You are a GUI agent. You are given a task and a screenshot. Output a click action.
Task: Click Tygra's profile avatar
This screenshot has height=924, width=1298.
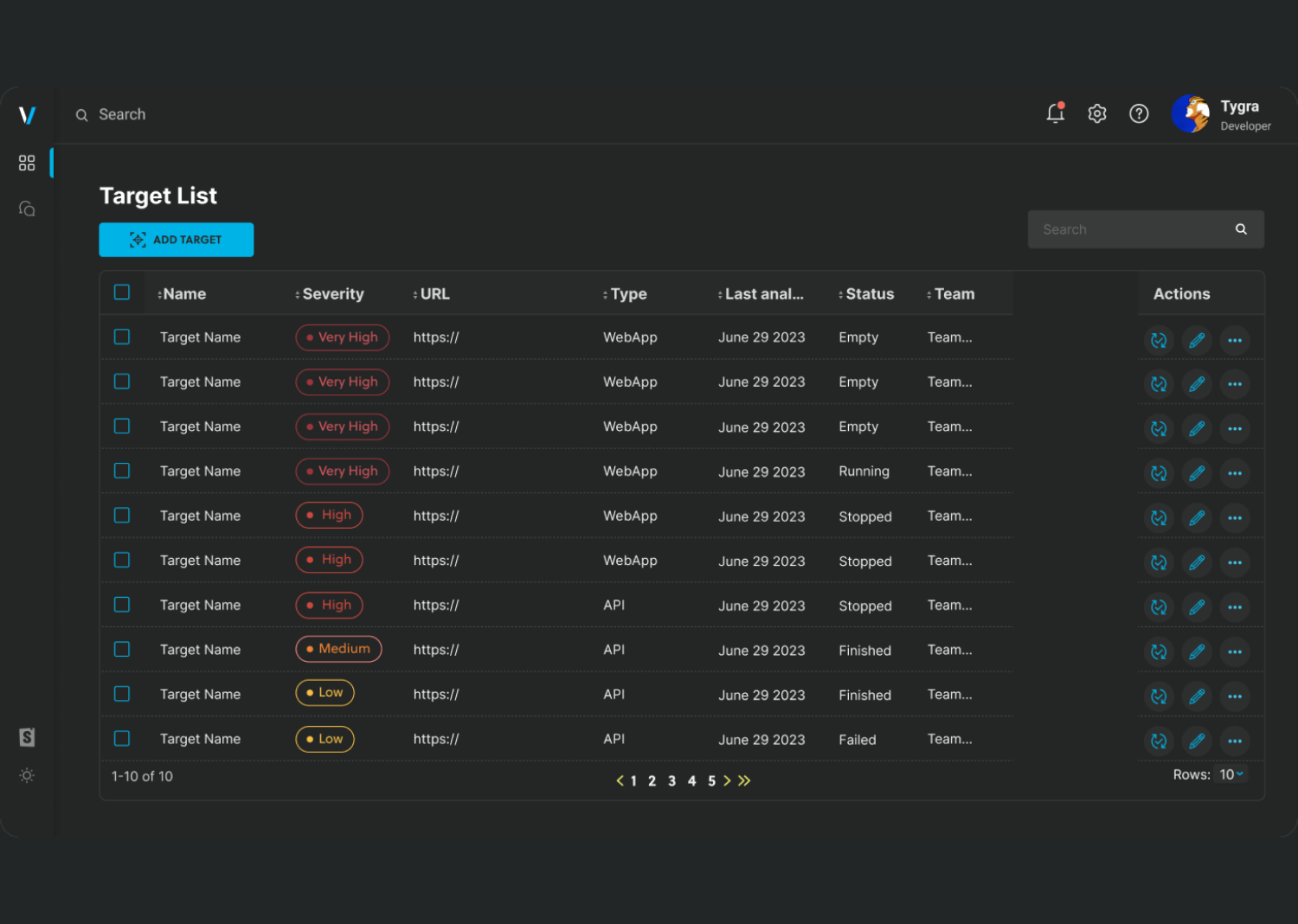click(1191, 113)
